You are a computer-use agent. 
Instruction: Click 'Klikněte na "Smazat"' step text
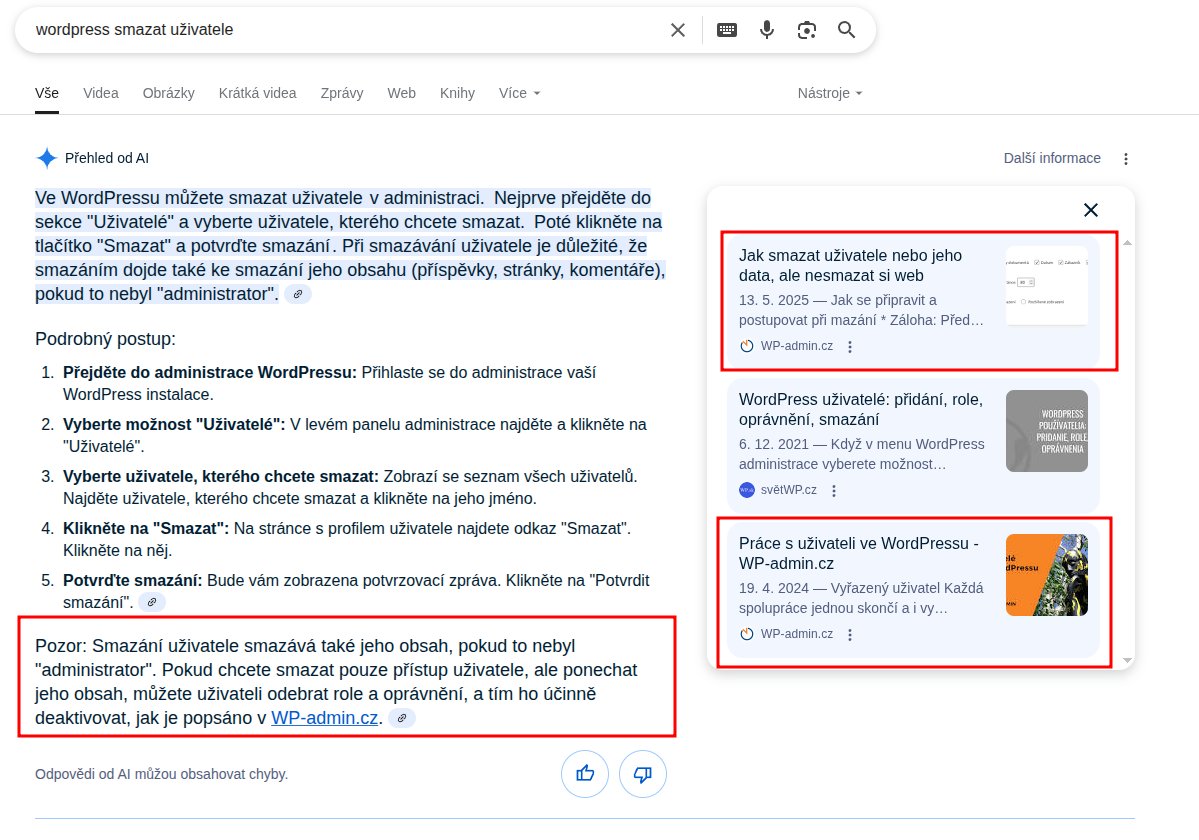click(145, 528)
